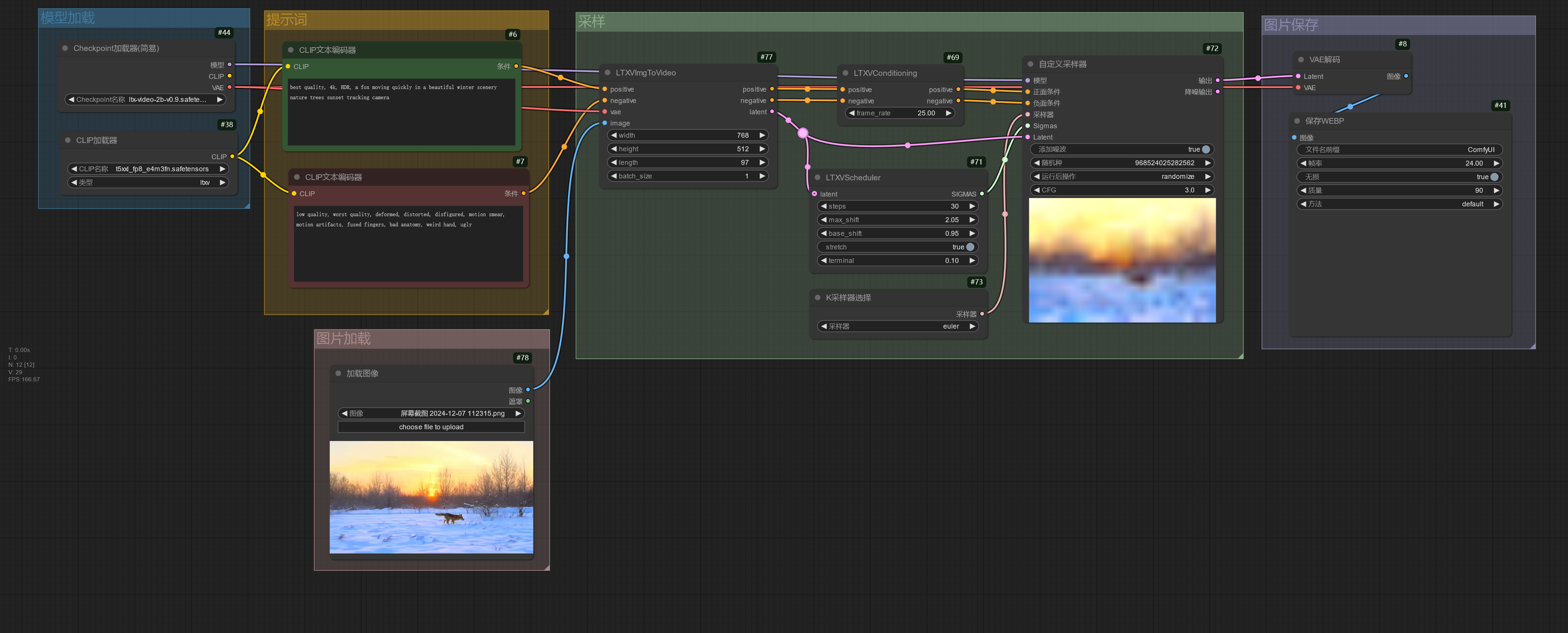Collapse the LTXVImgToVideo node using its dot
Screen dimensions: 1568x633
pyautogui.click(x=607, y=72)
